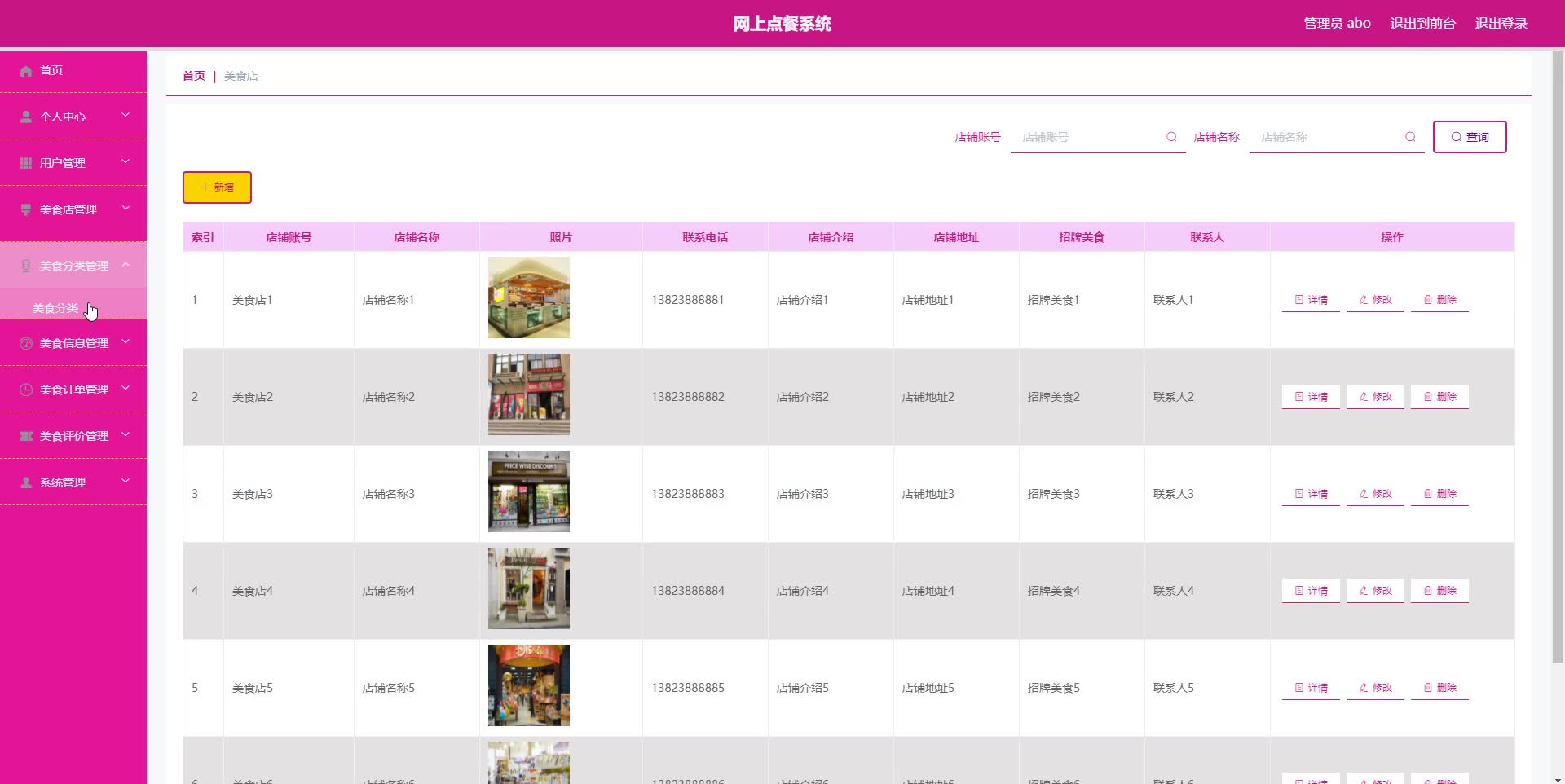Click the 美食订单管理 clock icon
The width and height of the screenshot is (1565, 784).
pos(26,390)
